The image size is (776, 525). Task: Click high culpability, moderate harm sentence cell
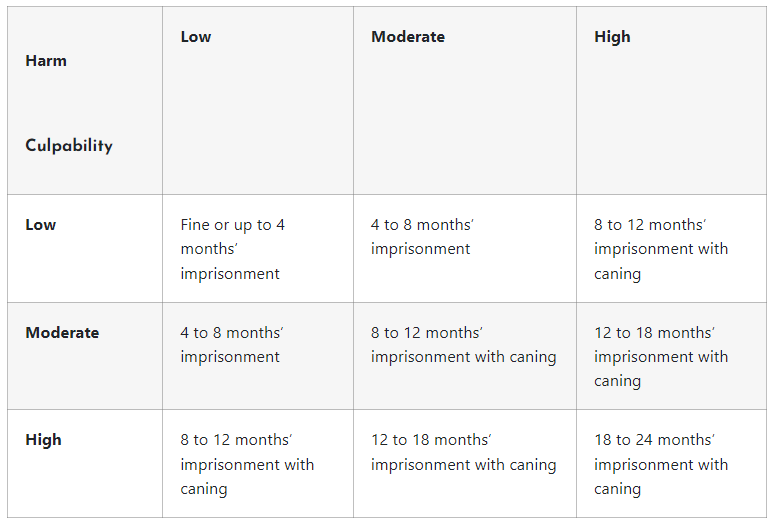tap(463, 452)
